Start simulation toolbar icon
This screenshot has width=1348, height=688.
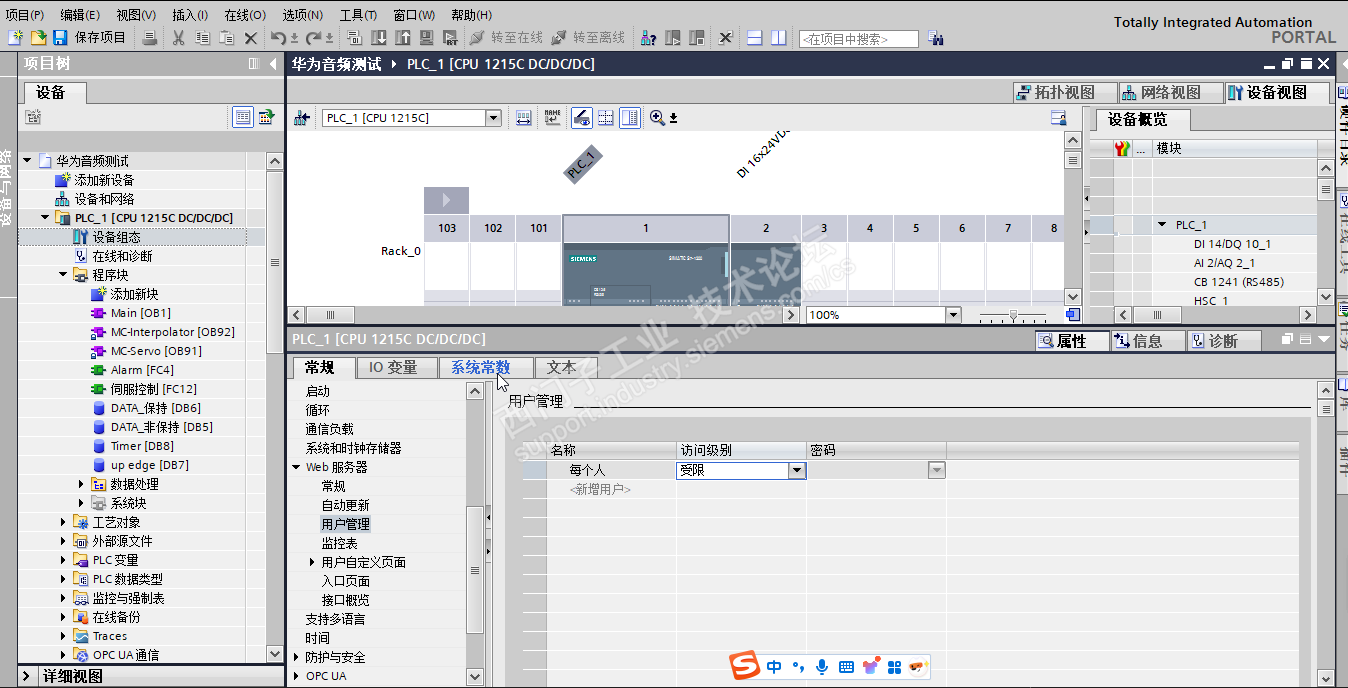coord(427,38)
